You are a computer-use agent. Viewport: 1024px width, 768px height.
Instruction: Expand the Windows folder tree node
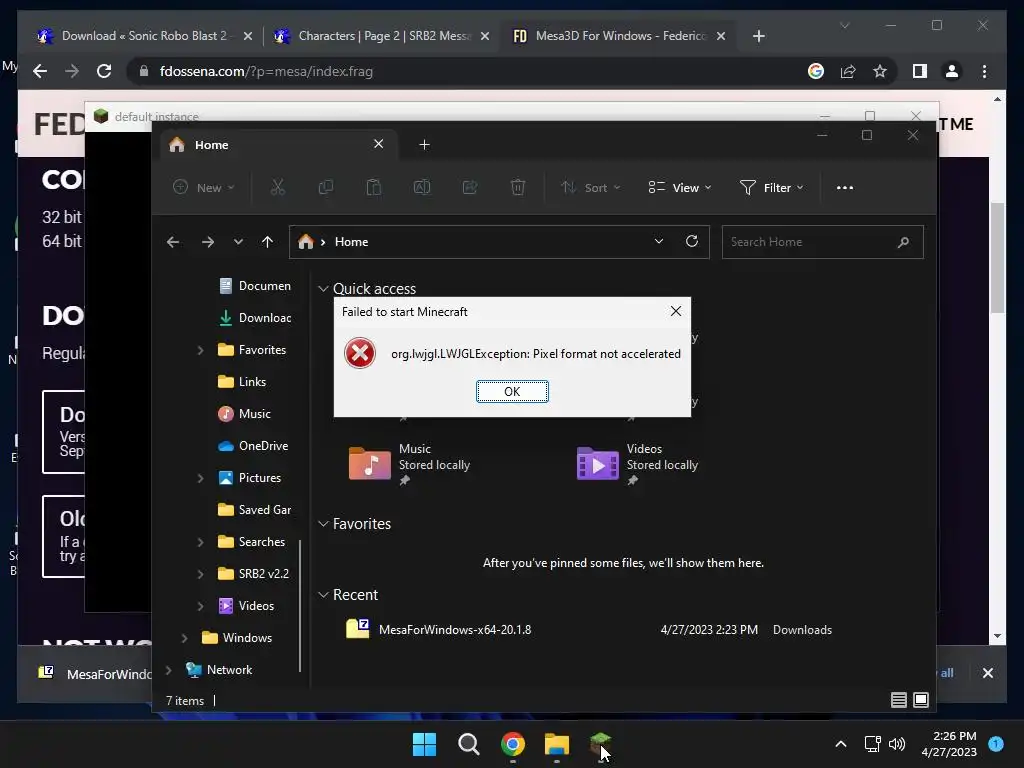point(184,638)
